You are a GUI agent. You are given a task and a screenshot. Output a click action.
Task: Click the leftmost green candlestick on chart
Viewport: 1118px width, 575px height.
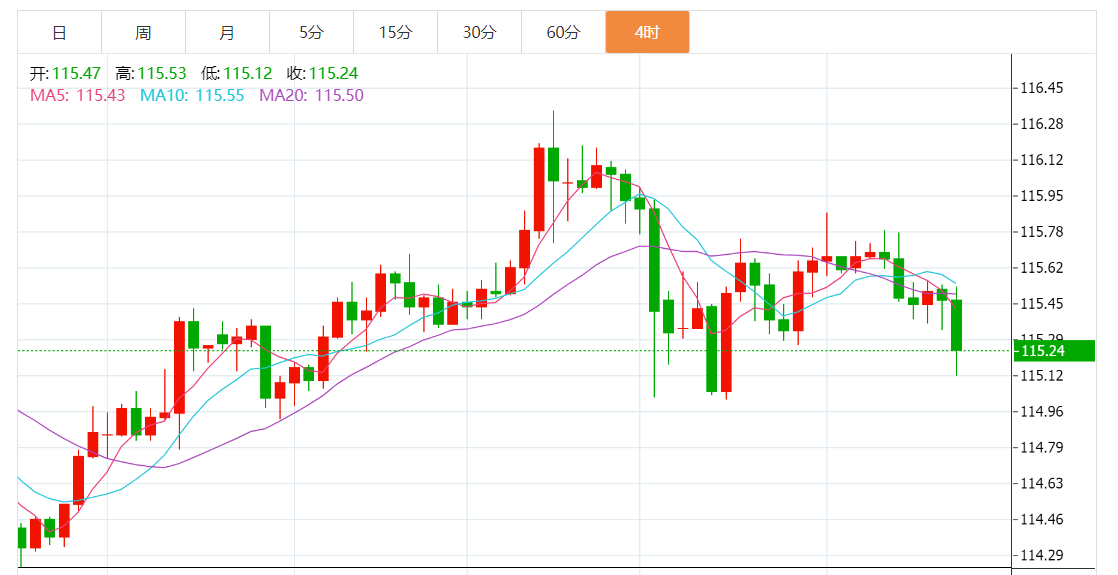21,537
